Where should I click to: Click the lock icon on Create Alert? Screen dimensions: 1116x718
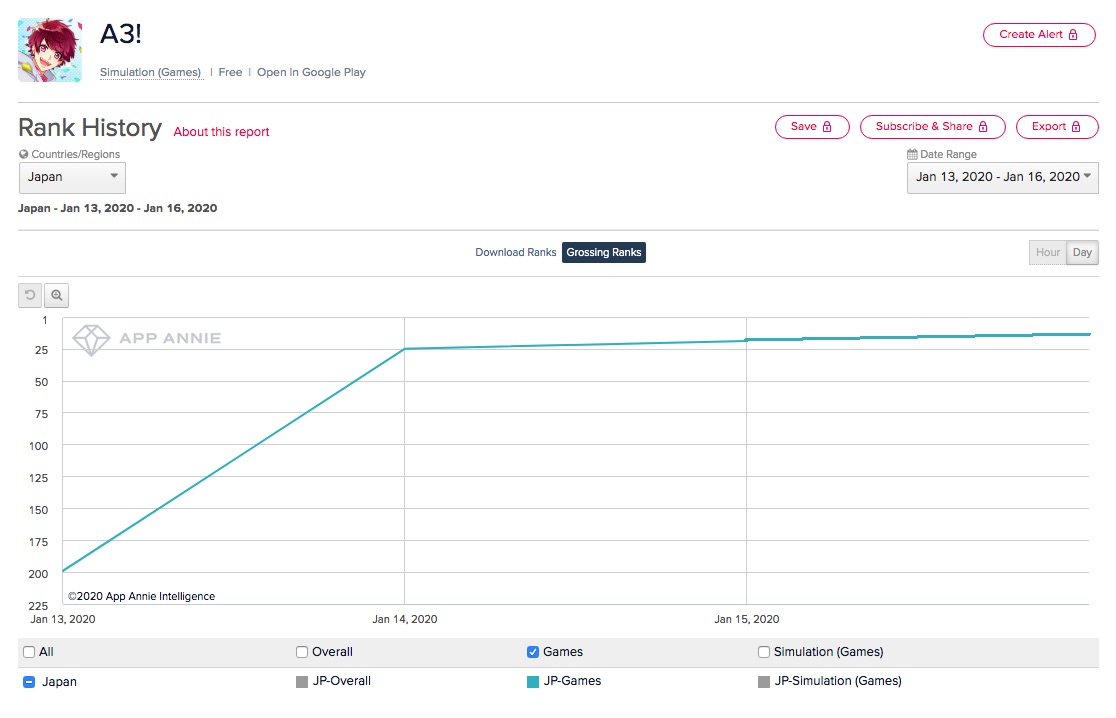[x=1073, y=34]
